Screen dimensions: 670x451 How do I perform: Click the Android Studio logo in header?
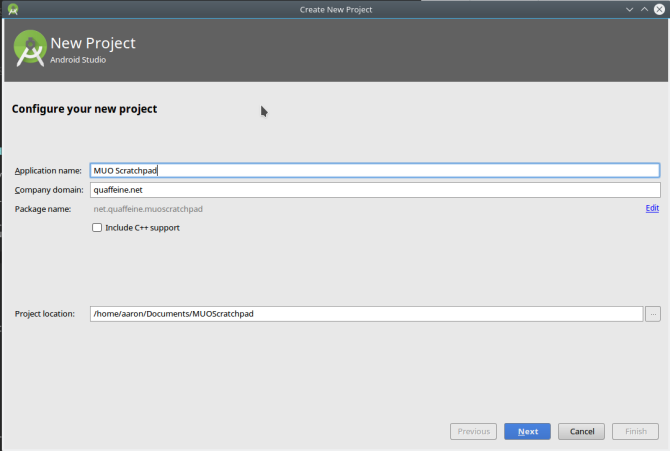[x=30, y=48]
